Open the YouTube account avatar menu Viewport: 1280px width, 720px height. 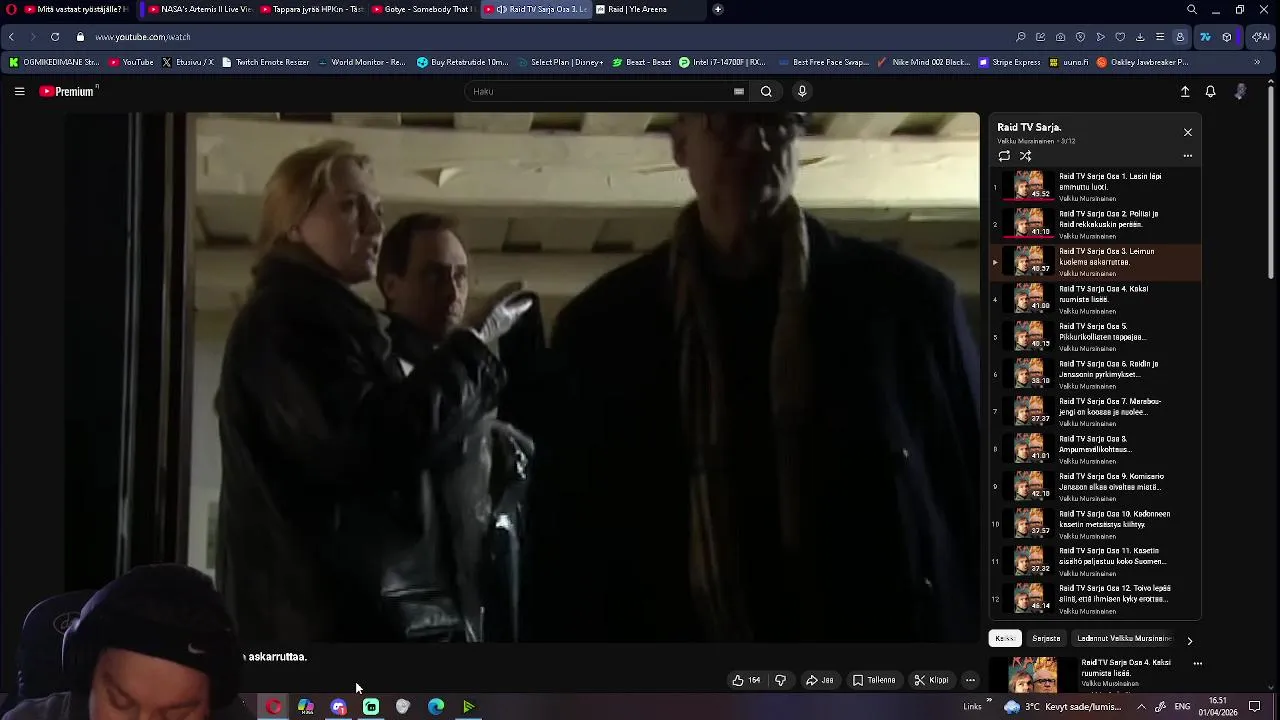point(1240,91)
